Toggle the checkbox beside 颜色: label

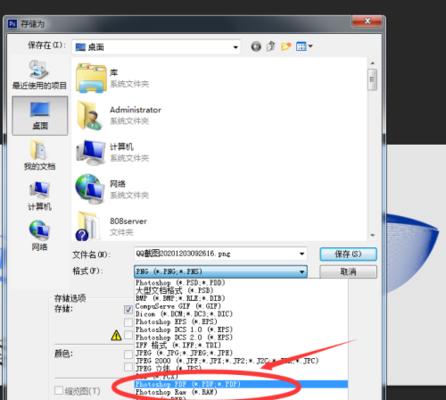pos(128,354)
